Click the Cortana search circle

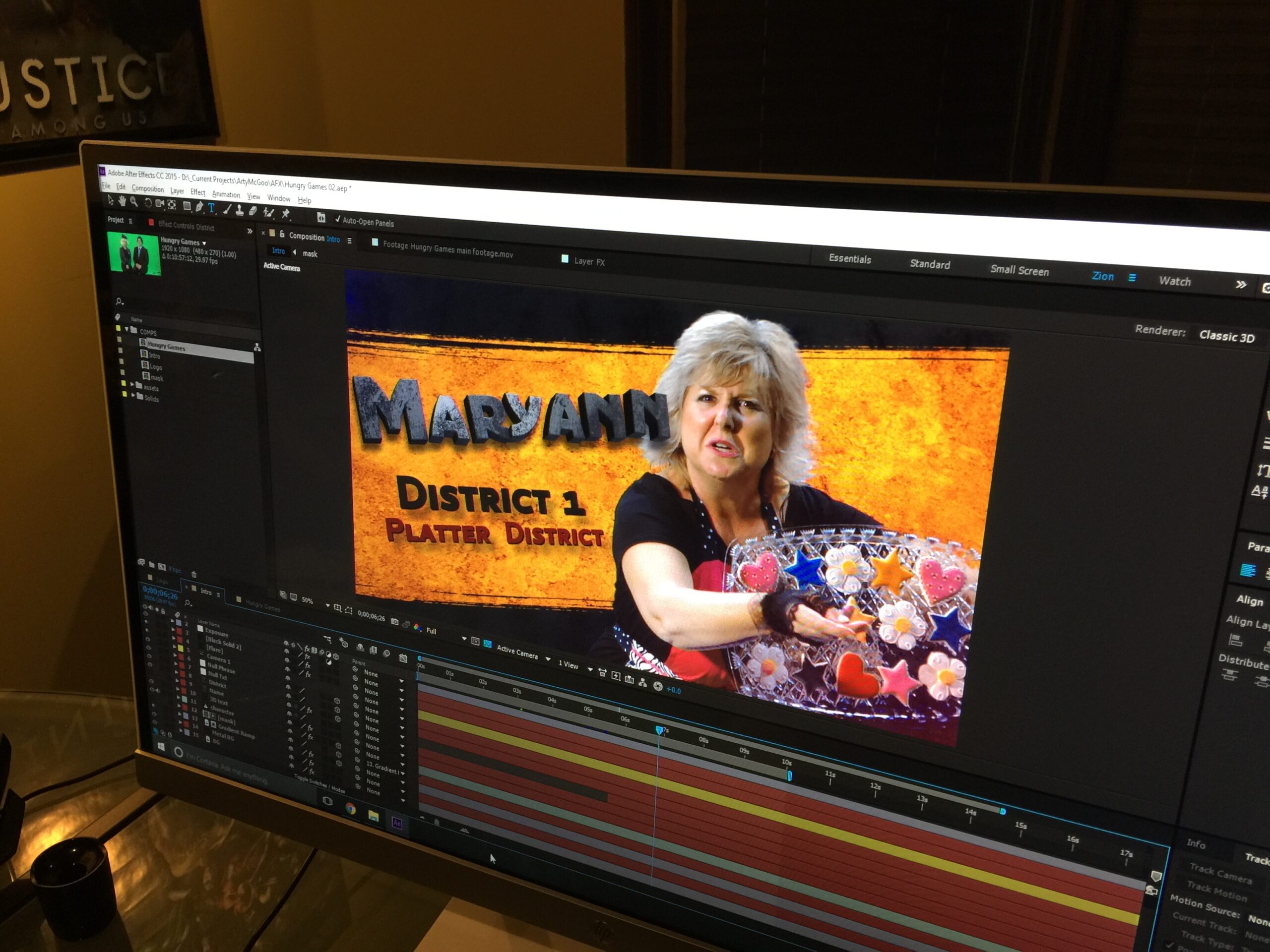coord(179,752)
